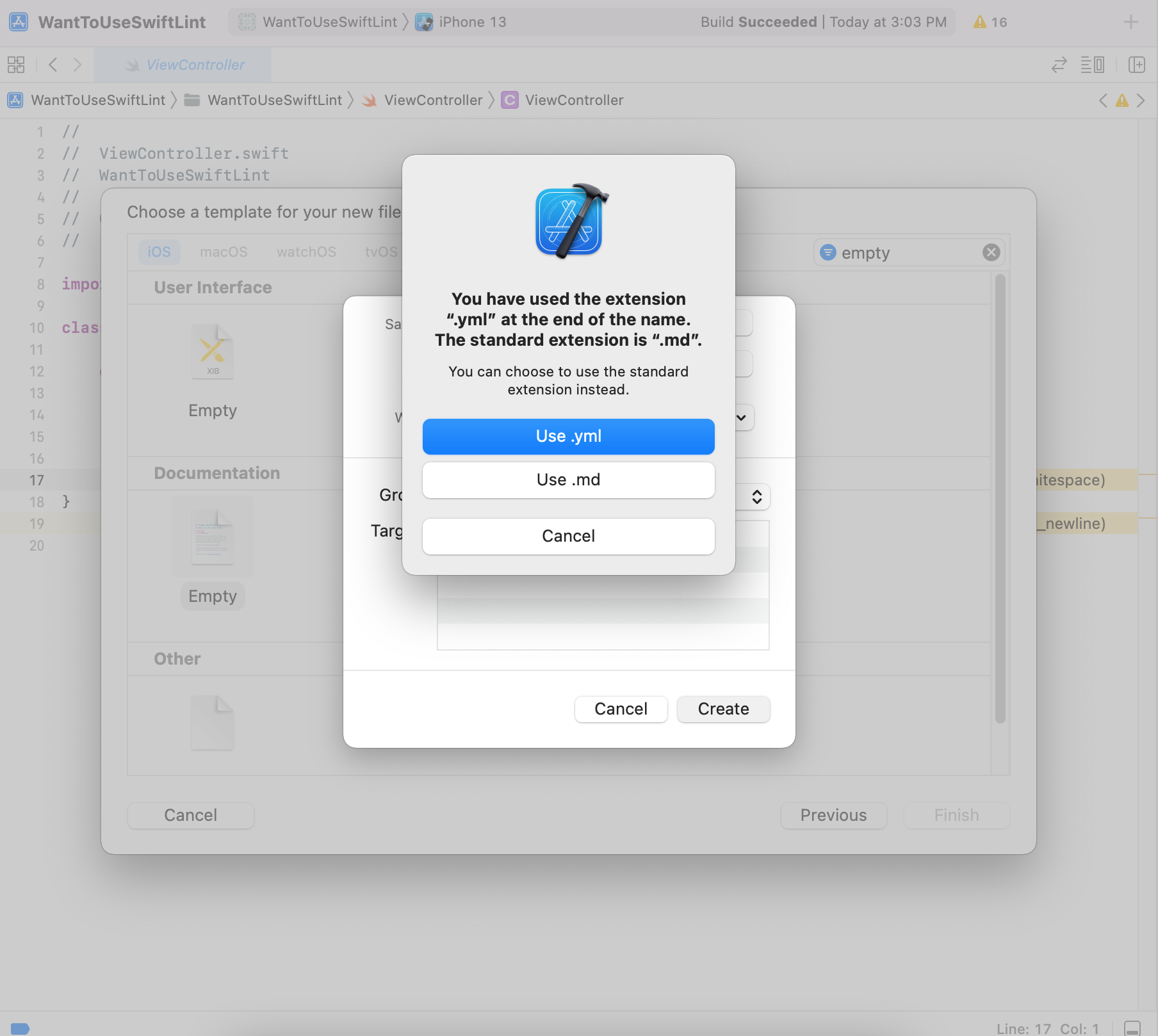Click ViewController swift file in jump bar
This screenshot has height=1036, width=1158.
[x=434, y=100]
